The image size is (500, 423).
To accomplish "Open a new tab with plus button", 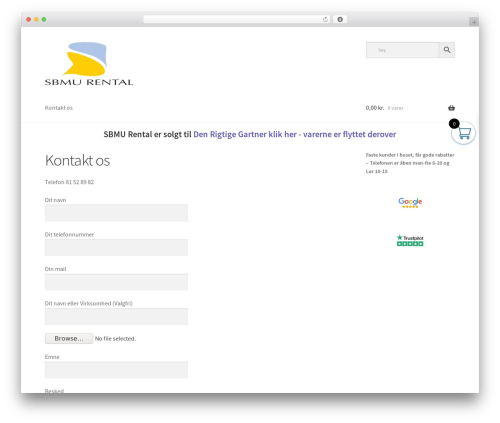I will tap(474, 22).
